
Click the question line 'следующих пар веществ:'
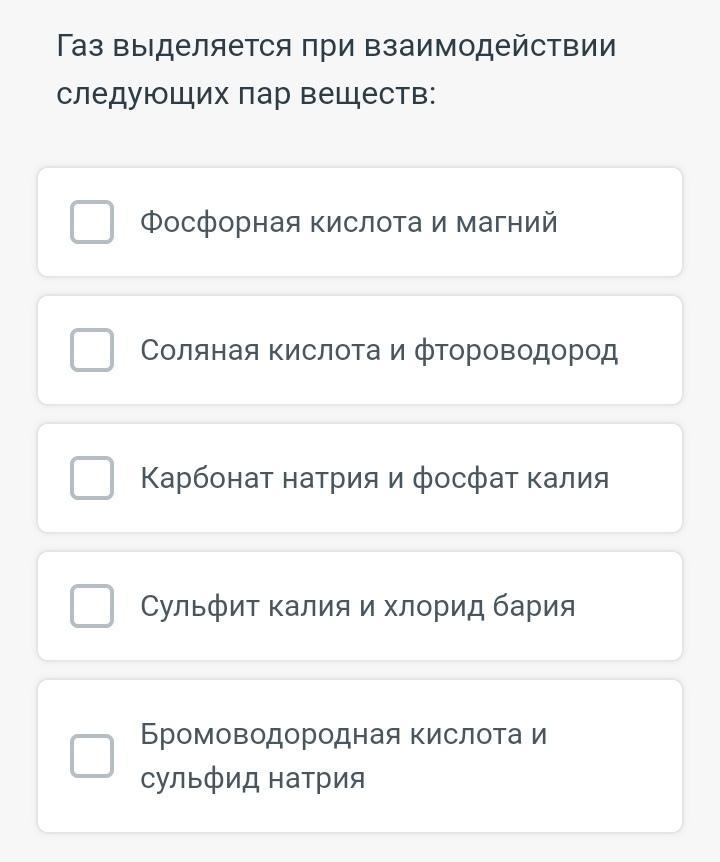coord(246,94)
